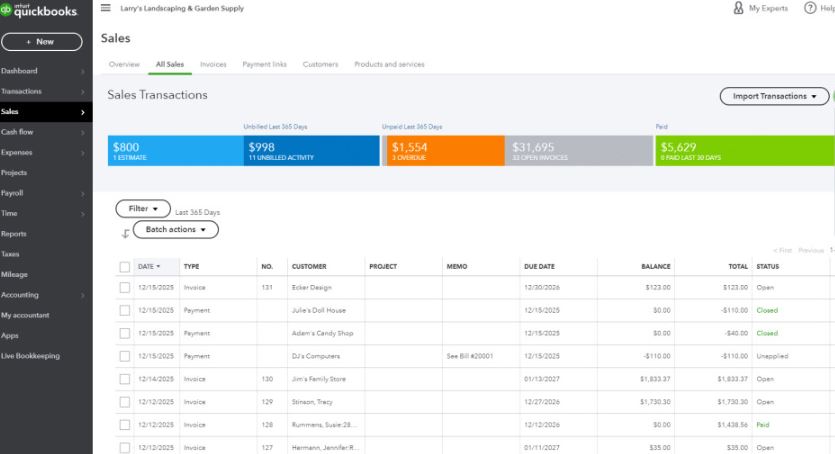The width and height of the screenshot is (835, 454).
Task: Expand the Transactions sidebar chevron
Action: tap(83, 92)
